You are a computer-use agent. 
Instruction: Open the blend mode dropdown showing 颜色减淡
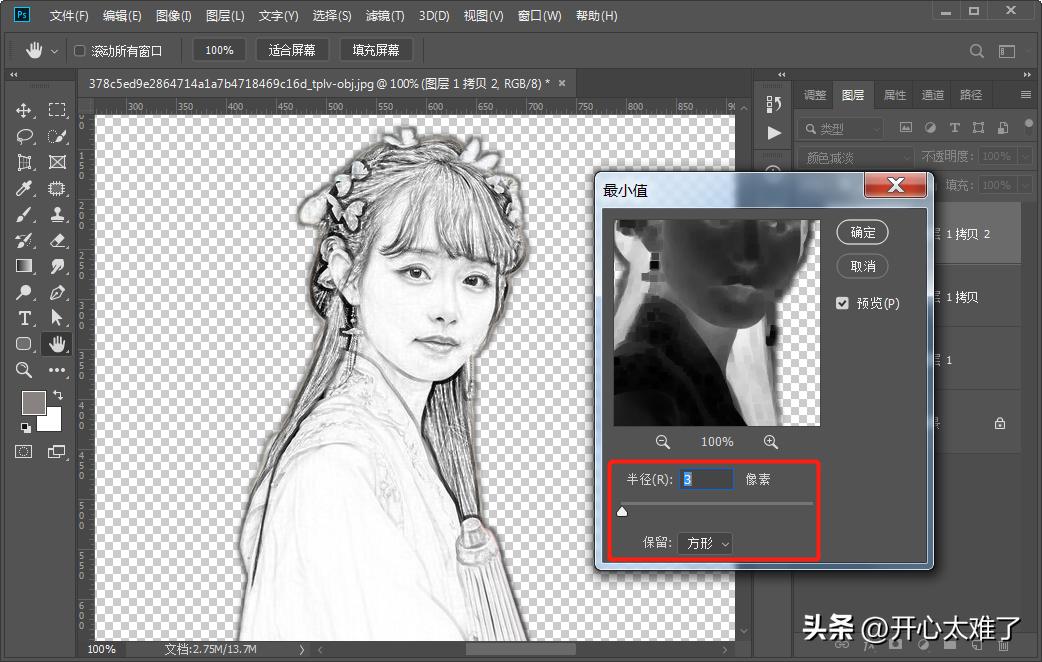tap(853, 157)
